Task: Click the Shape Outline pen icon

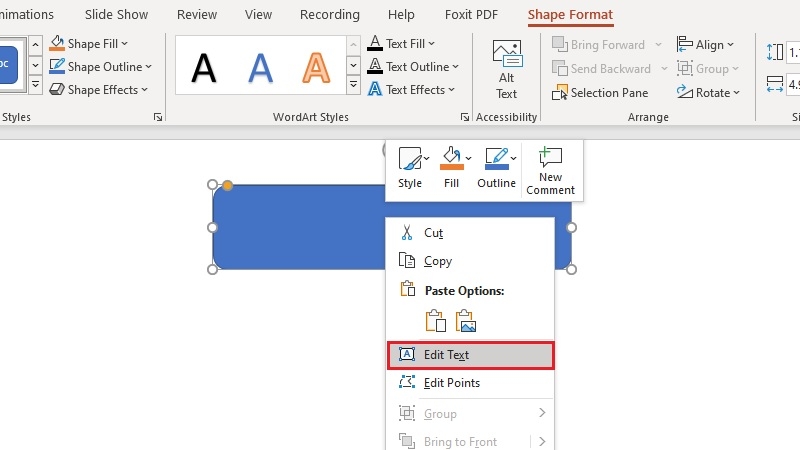Action: [57, 66]
